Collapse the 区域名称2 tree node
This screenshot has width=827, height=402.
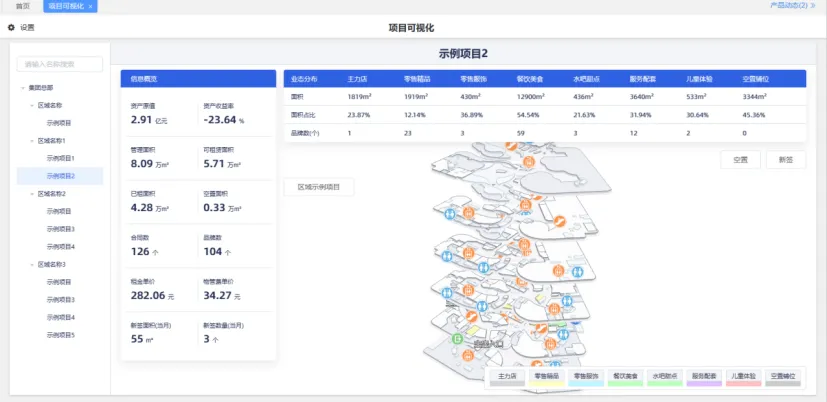31,194
